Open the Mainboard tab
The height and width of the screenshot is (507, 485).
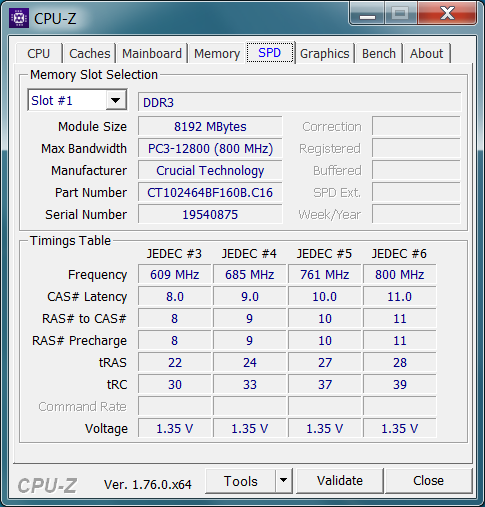(152, 53)
